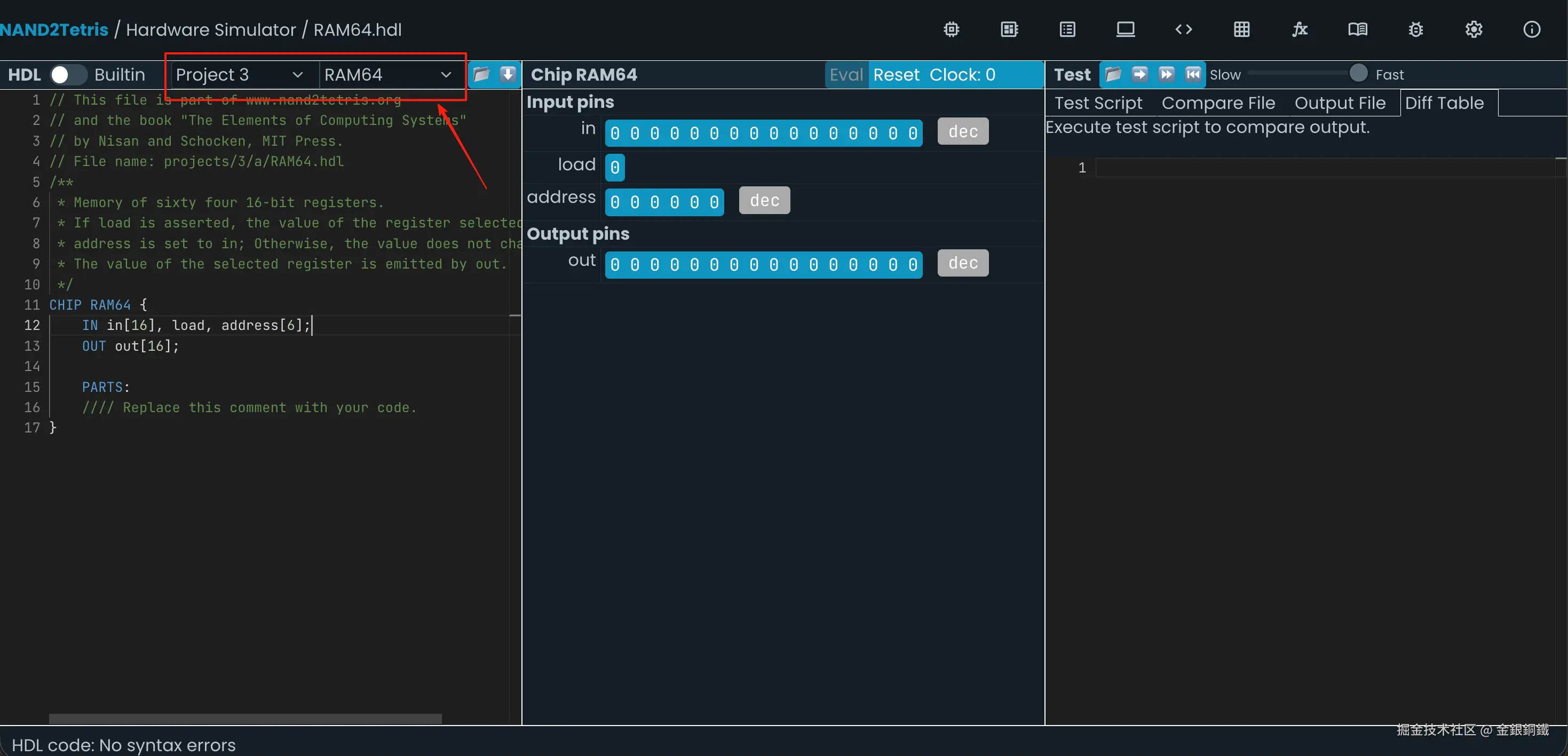Toggle the in pin format dec button
This screenshot has height=756, width=1568.
tap(962, 131)
